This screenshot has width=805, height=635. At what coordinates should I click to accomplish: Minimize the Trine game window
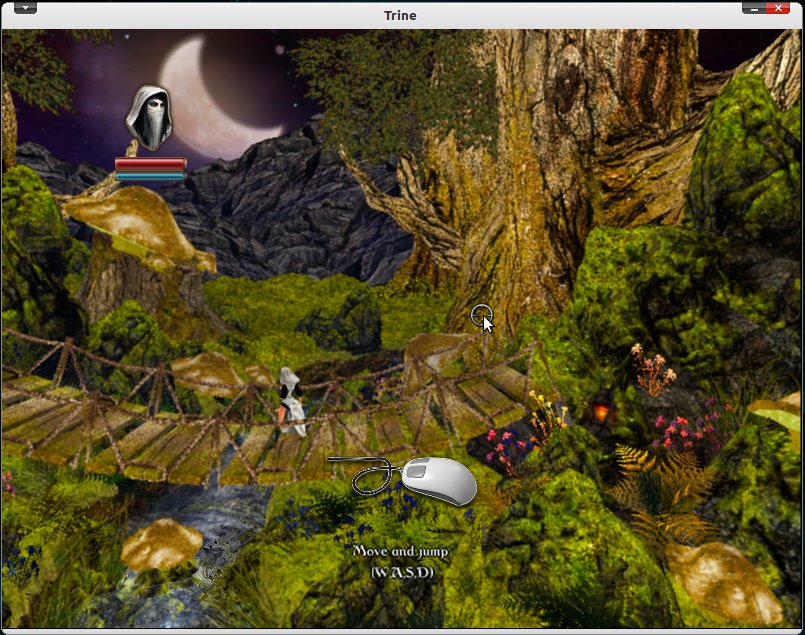[753, 7]
